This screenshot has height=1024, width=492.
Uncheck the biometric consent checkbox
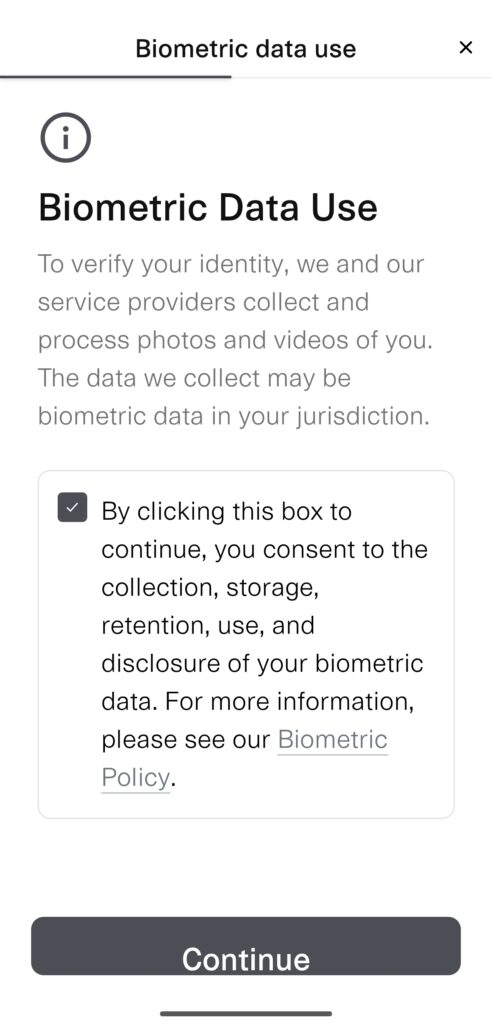click(72, 507)
